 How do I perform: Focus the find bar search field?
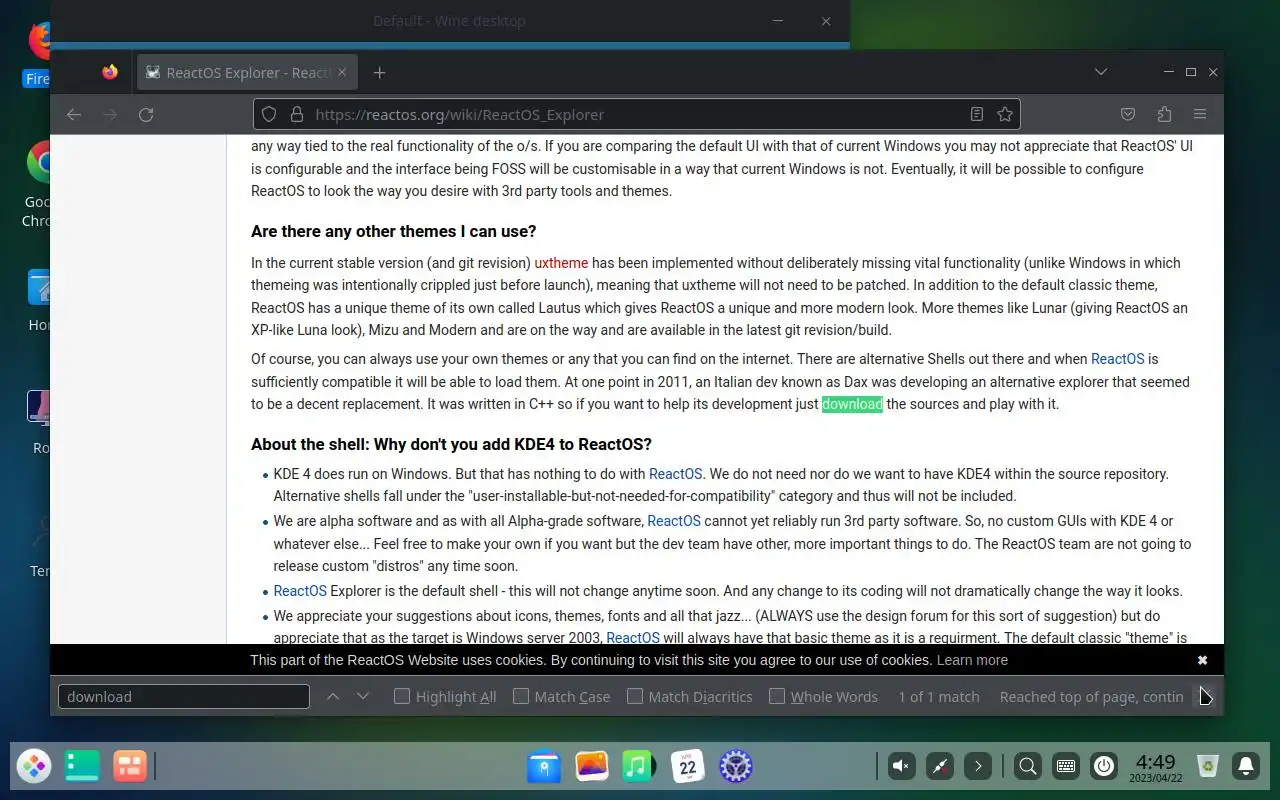[x=184, y=696]
